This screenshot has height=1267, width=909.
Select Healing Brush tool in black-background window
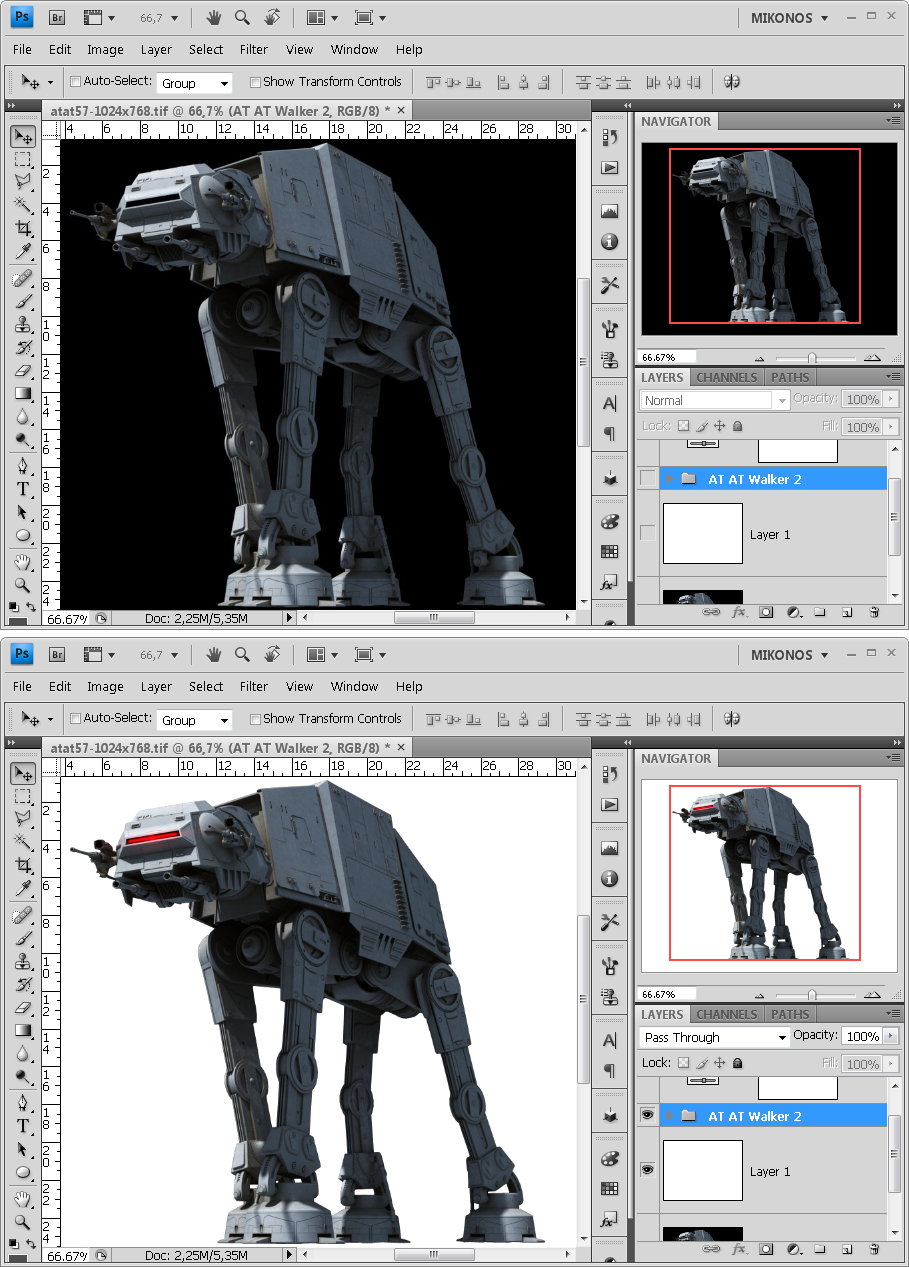23,278
